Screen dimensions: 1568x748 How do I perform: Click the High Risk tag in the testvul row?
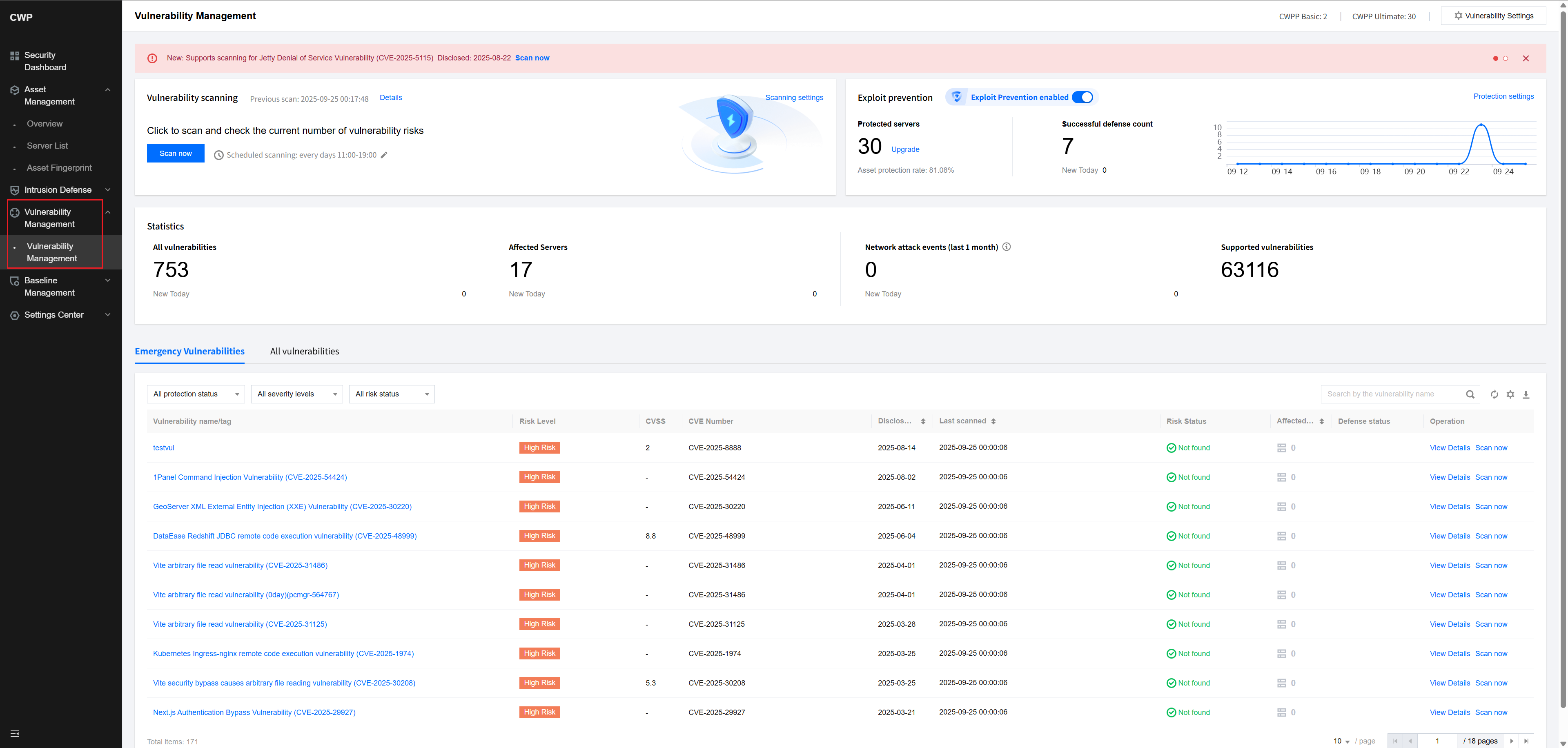click(x=539, y=448)
